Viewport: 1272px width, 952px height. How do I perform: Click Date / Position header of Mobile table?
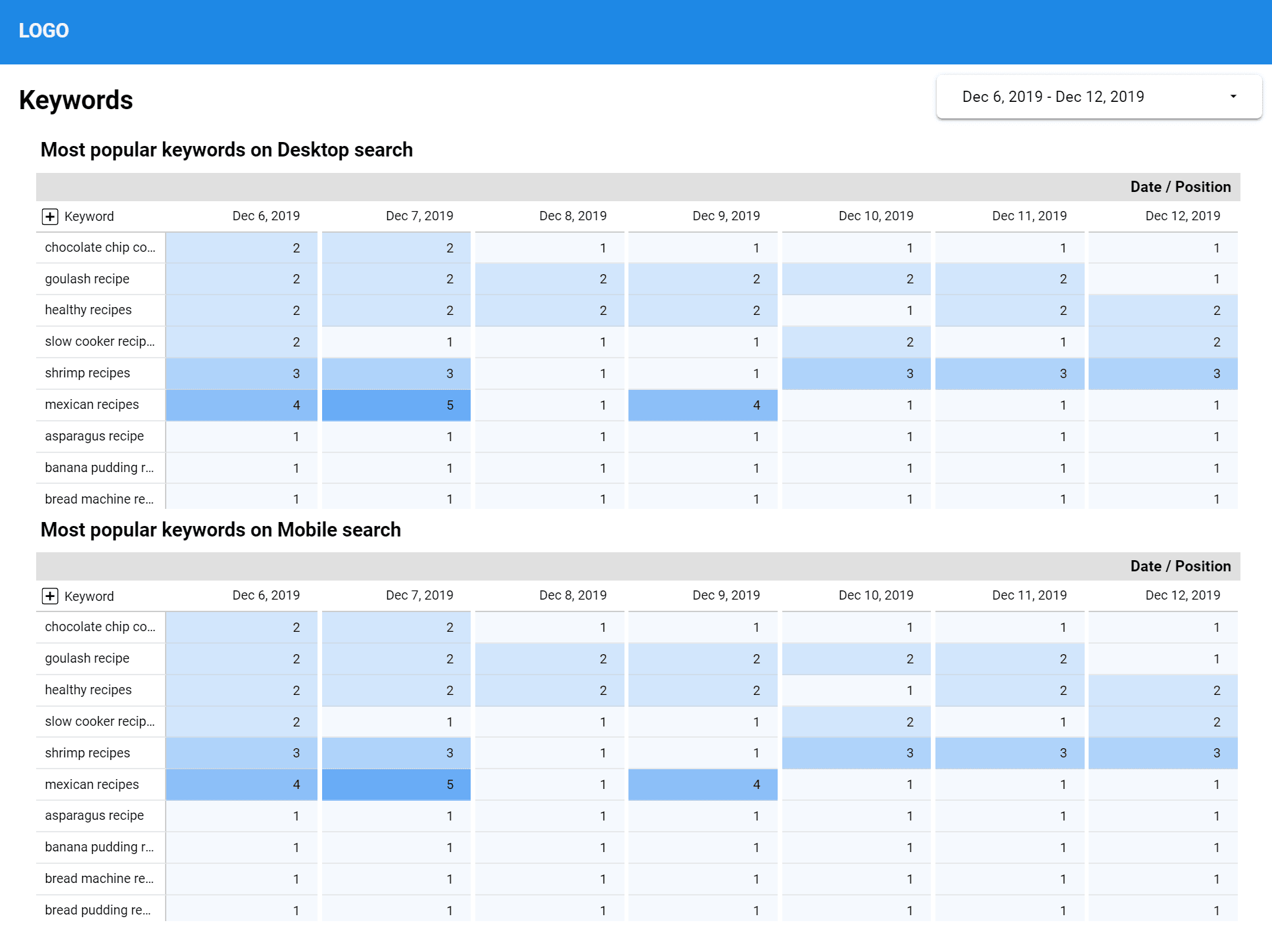(1180, 566)
